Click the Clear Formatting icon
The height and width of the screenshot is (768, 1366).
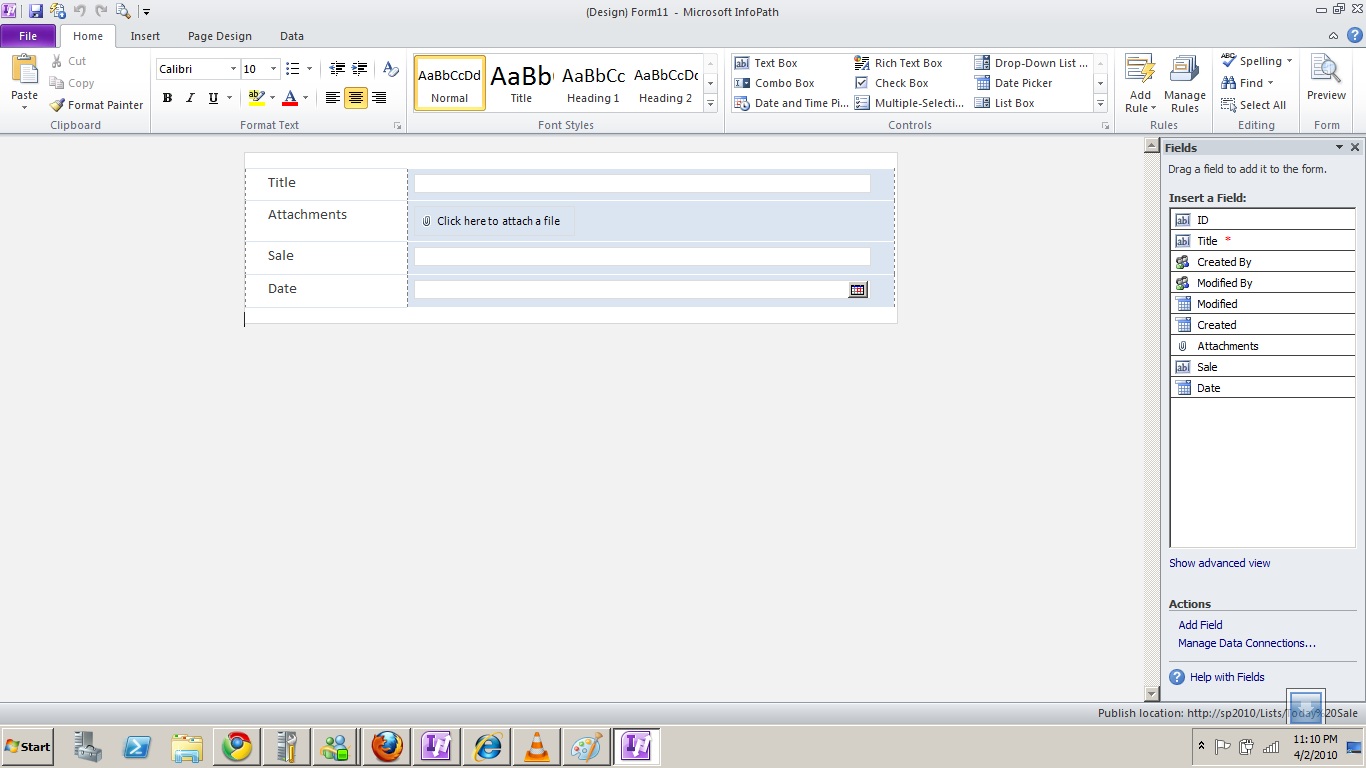(390, 69)
